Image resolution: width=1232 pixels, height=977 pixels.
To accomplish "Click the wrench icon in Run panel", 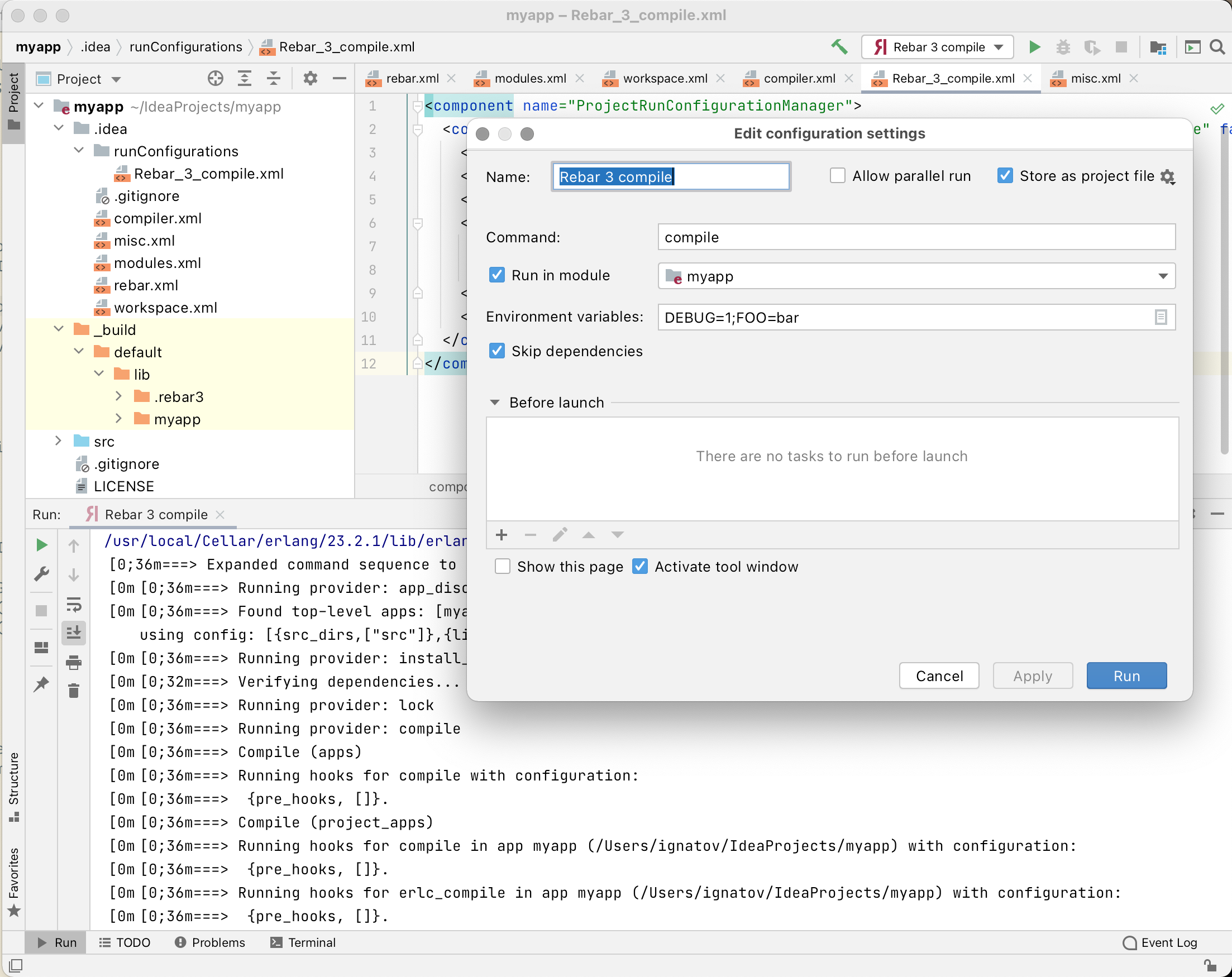I will (42, 573).
